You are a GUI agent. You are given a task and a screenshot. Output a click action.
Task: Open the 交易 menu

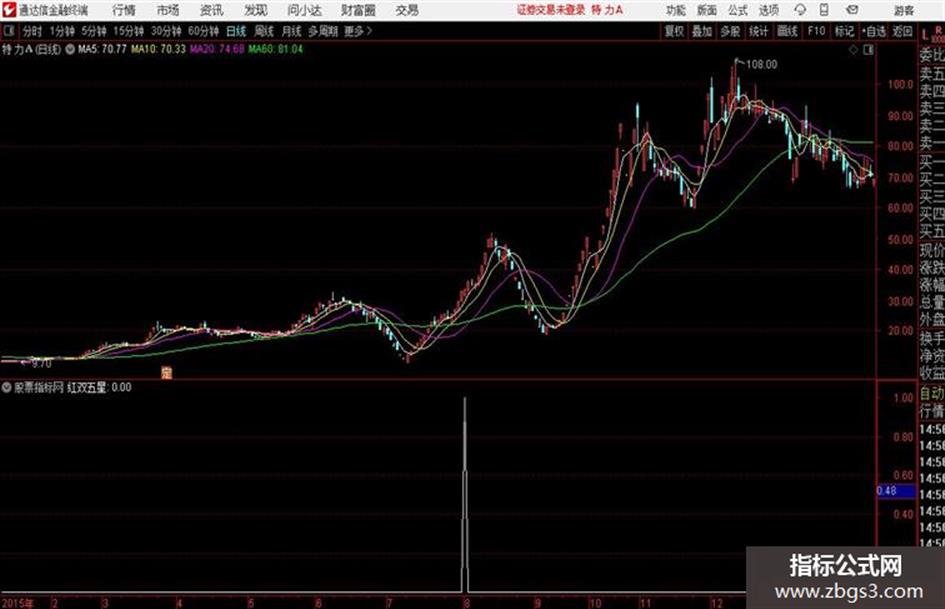(x=407, y=10)
